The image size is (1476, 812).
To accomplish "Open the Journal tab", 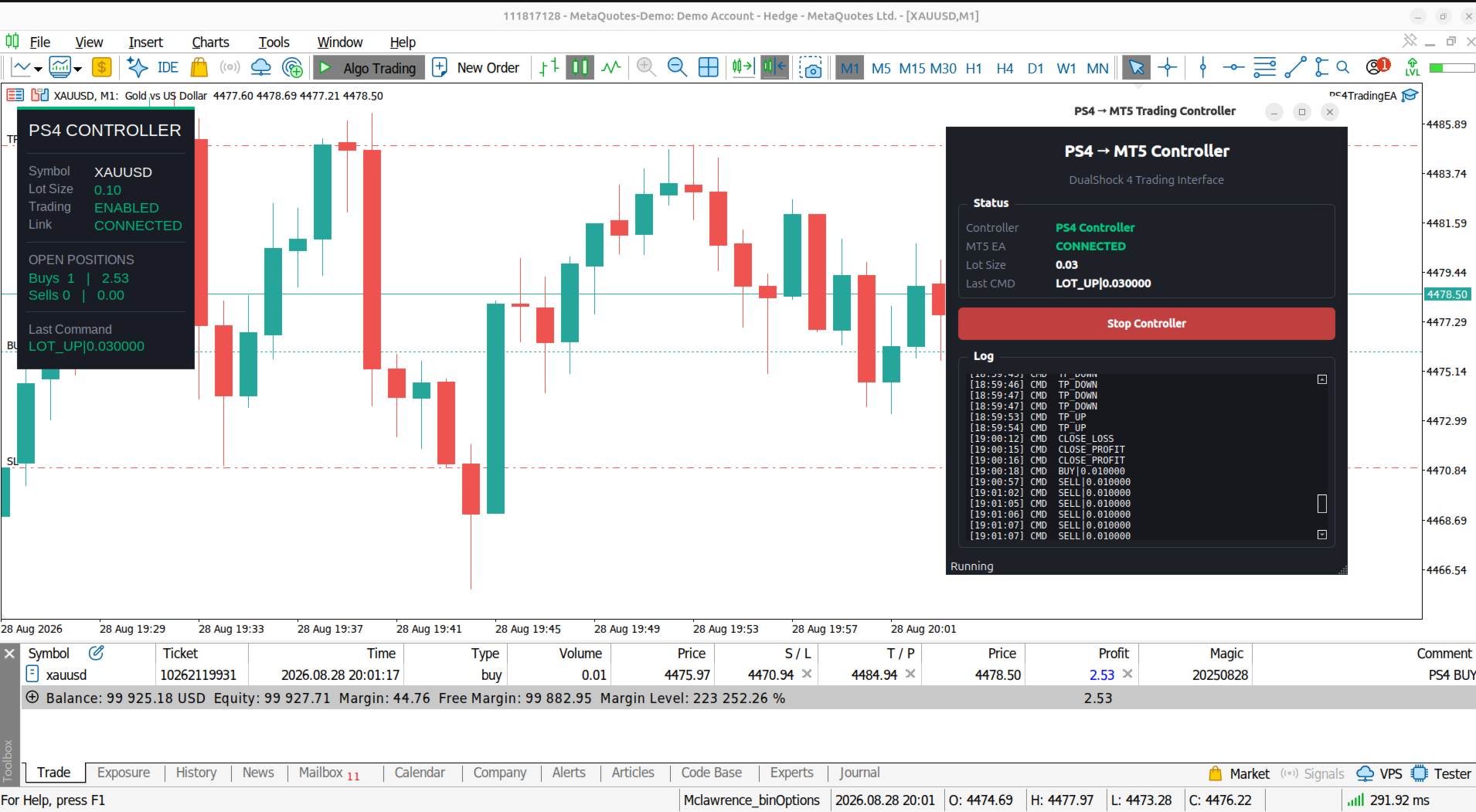I will (859, 773).
